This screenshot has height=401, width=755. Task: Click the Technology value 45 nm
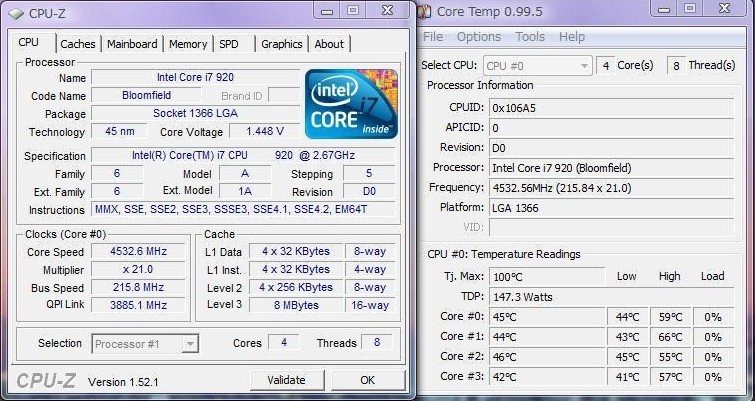tap(119, 131)
